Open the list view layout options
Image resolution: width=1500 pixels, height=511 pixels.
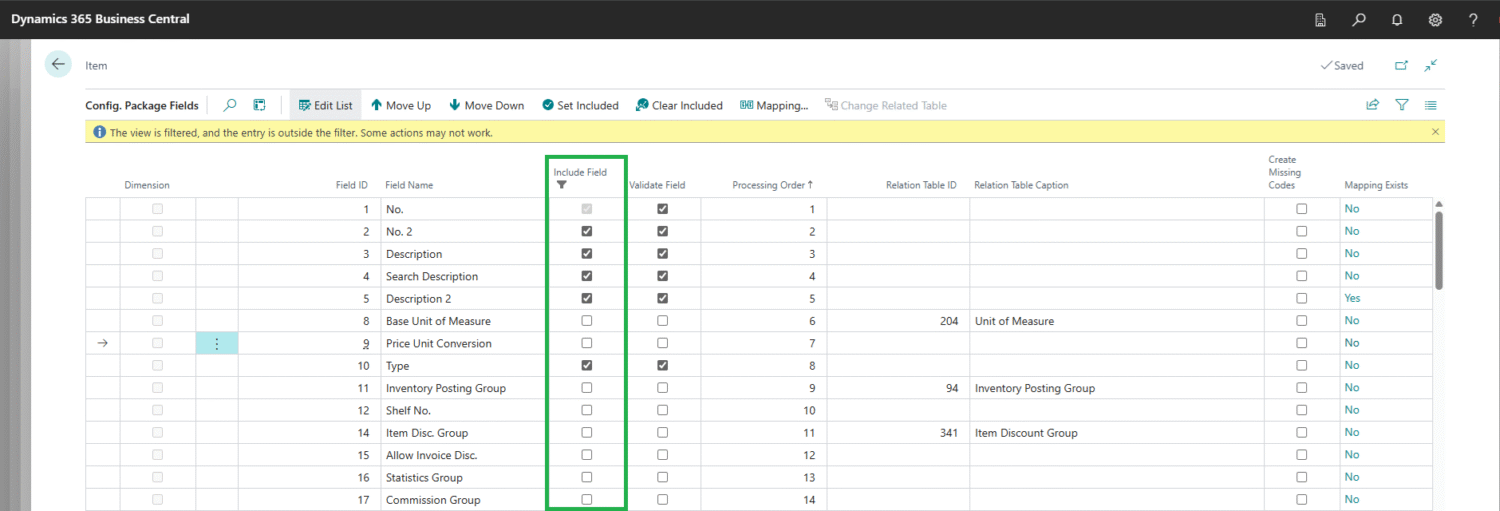tap(1431, 105)
